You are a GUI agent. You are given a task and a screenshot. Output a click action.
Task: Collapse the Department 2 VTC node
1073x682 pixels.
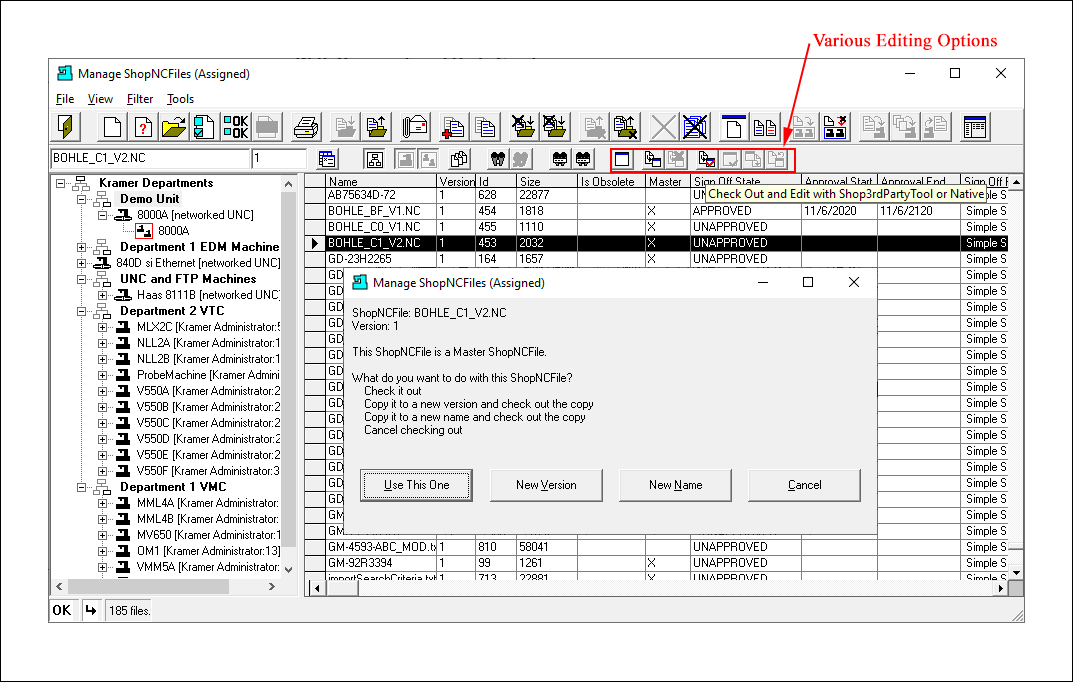pyautogui.click(x=81, y=311)
